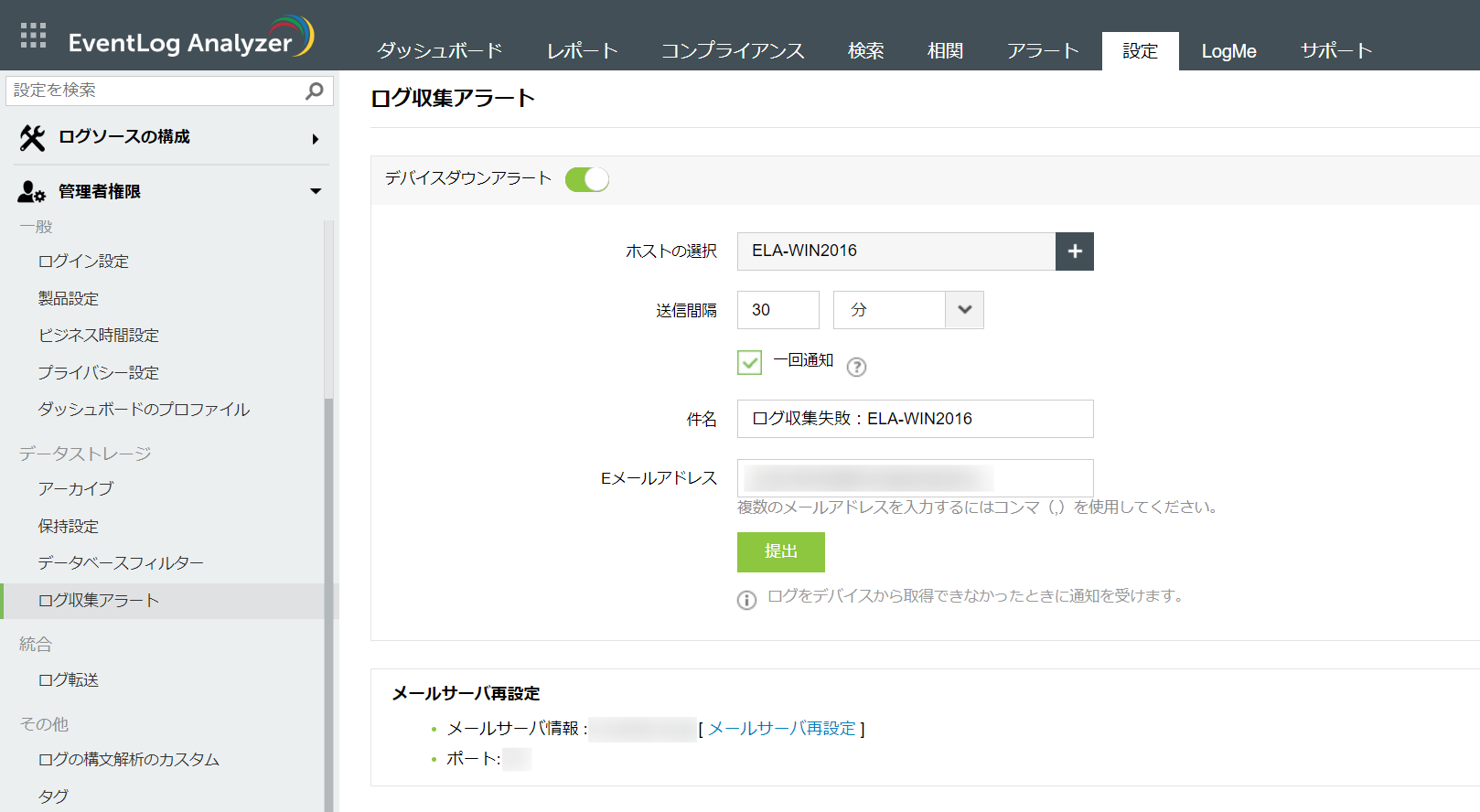This screenshot has width=1480, height=812.
Task: Collapse the 管理者権限 section arrow
Action: coord(316,191)
